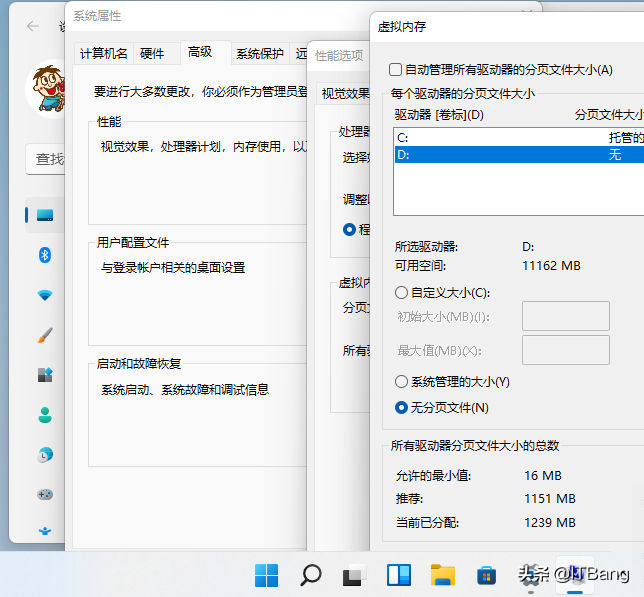Enable 自动管理所有驱动器的分页文件大小 checkbox
The image size is (644, 597).
(396, 70)
